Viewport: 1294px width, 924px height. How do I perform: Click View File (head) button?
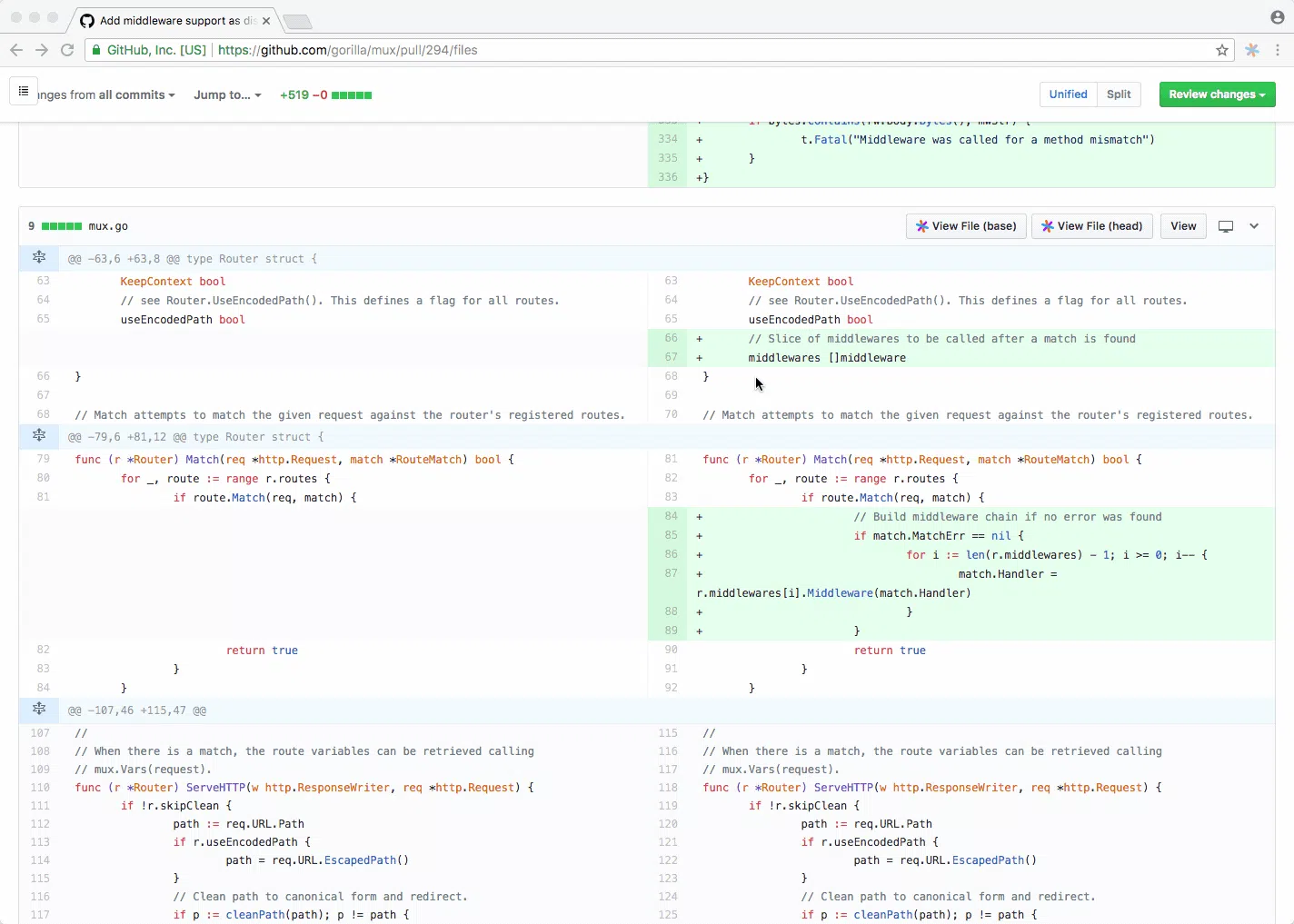click(x=1091, y=226)
